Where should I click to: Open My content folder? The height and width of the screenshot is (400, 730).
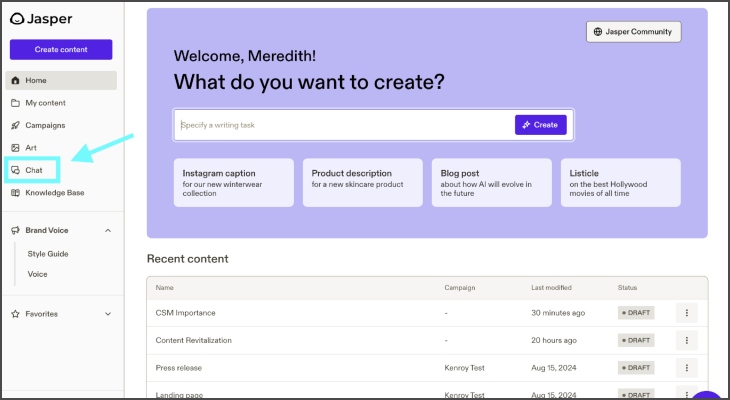click(x=45, y=103)
